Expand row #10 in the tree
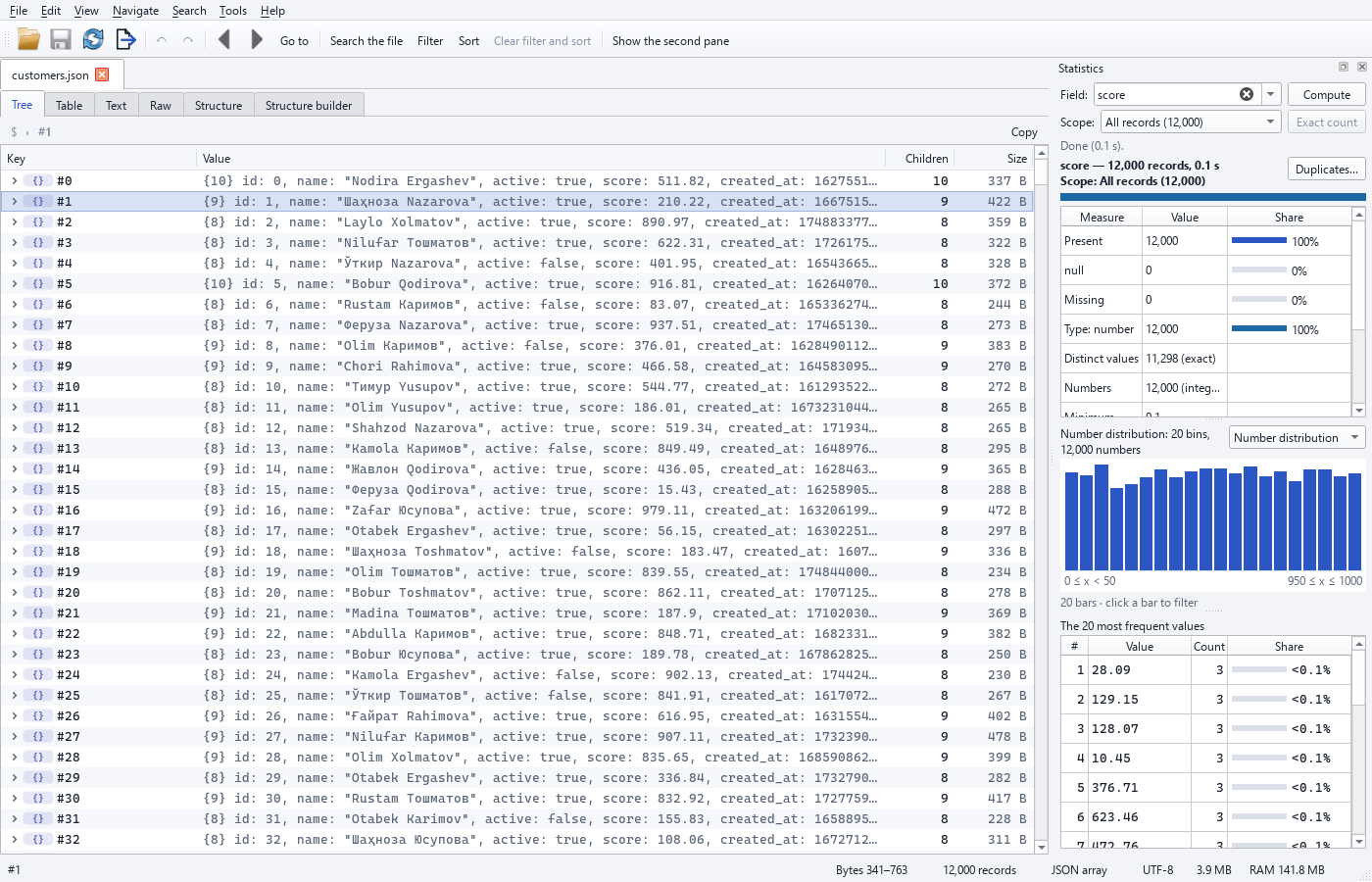Screen dimensions: 1372x882 14,386
